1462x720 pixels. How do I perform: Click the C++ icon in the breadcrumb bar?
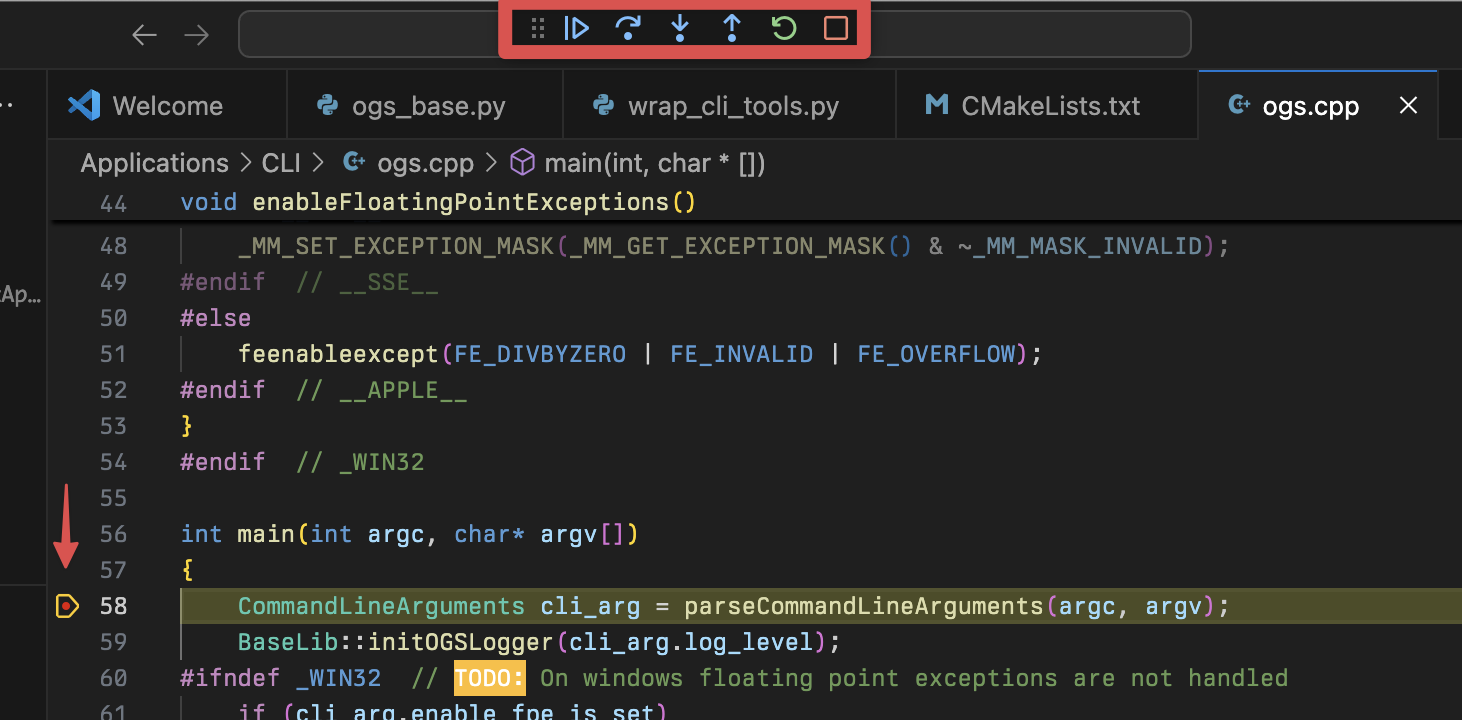click(354, 162)
